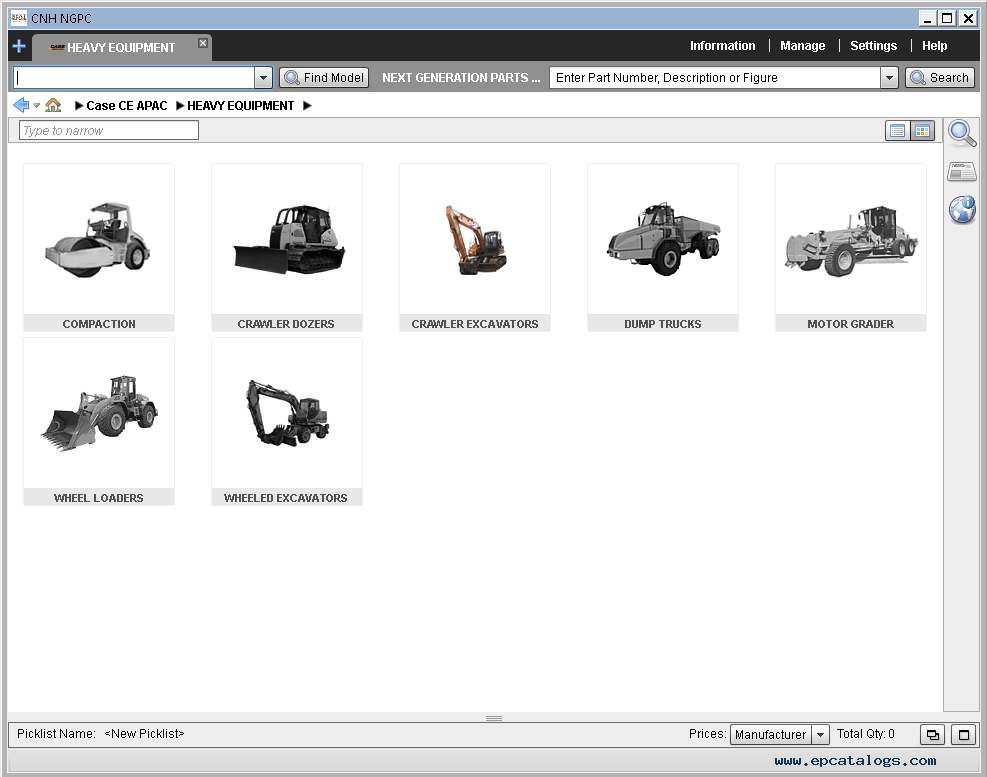Click the picklist panel splitter grip
This screenshot has width=987, height=777.
(x=494, y=718)
